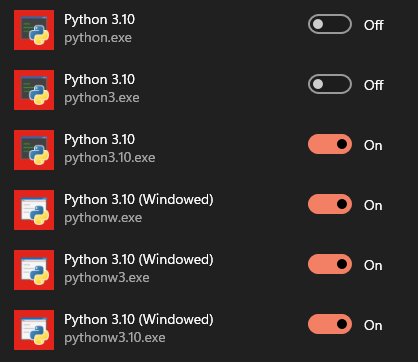Image resolution: width=418 pixels, height=362 pixels.
Task: Click the Python 3.10 (Windowed) title above pythonw3.exe
Action: coord(139,260)
